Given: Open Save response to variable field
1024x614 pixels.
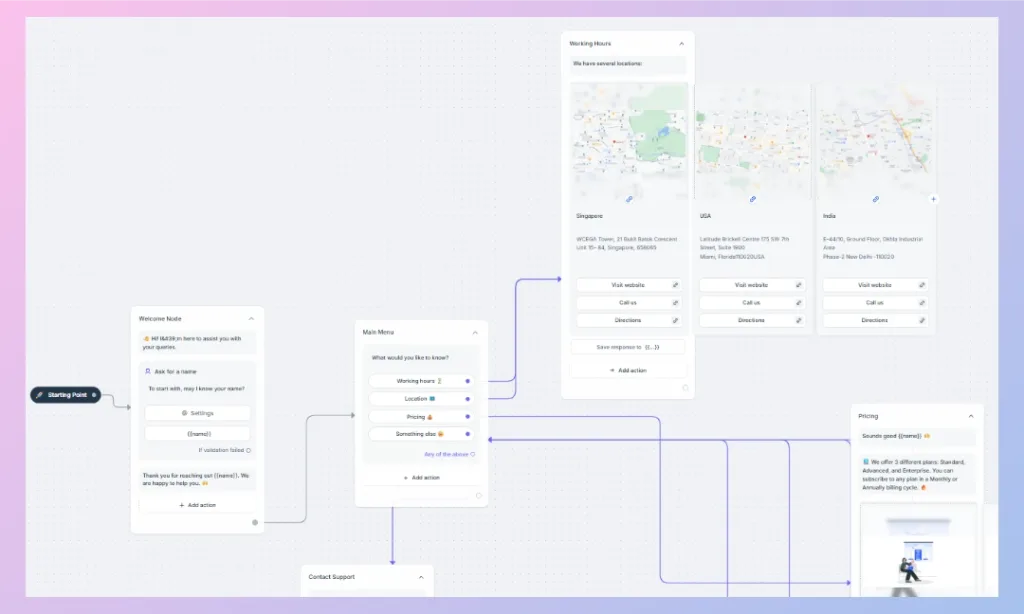Looking at the screenshot, I should (628, 347).
